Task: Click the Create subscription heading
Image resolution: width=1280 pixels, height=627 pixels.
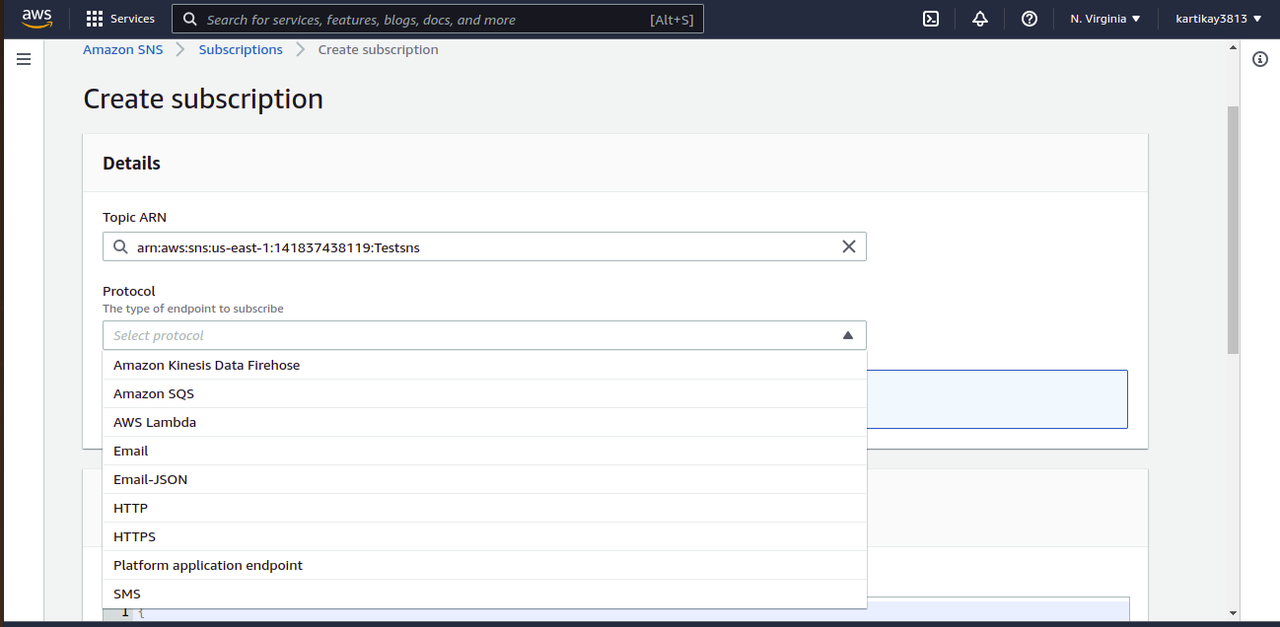Action: point(203,99)
